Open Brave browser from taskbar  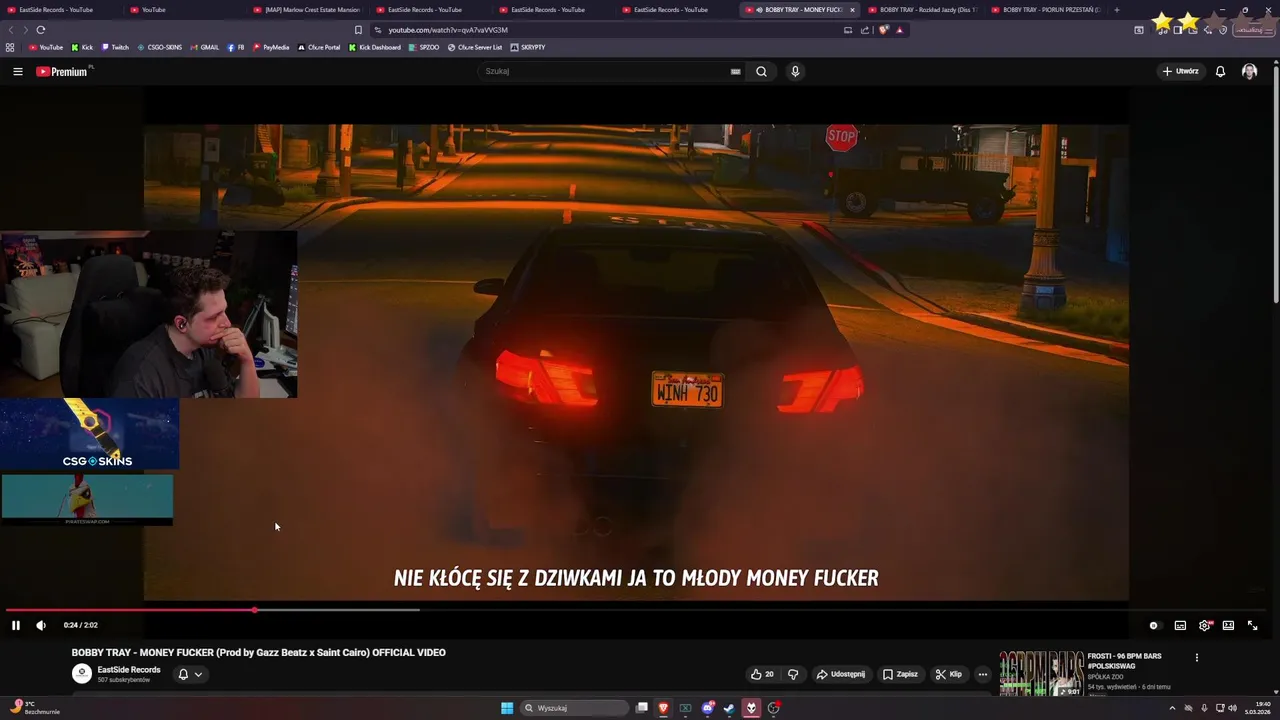point(663,708)
